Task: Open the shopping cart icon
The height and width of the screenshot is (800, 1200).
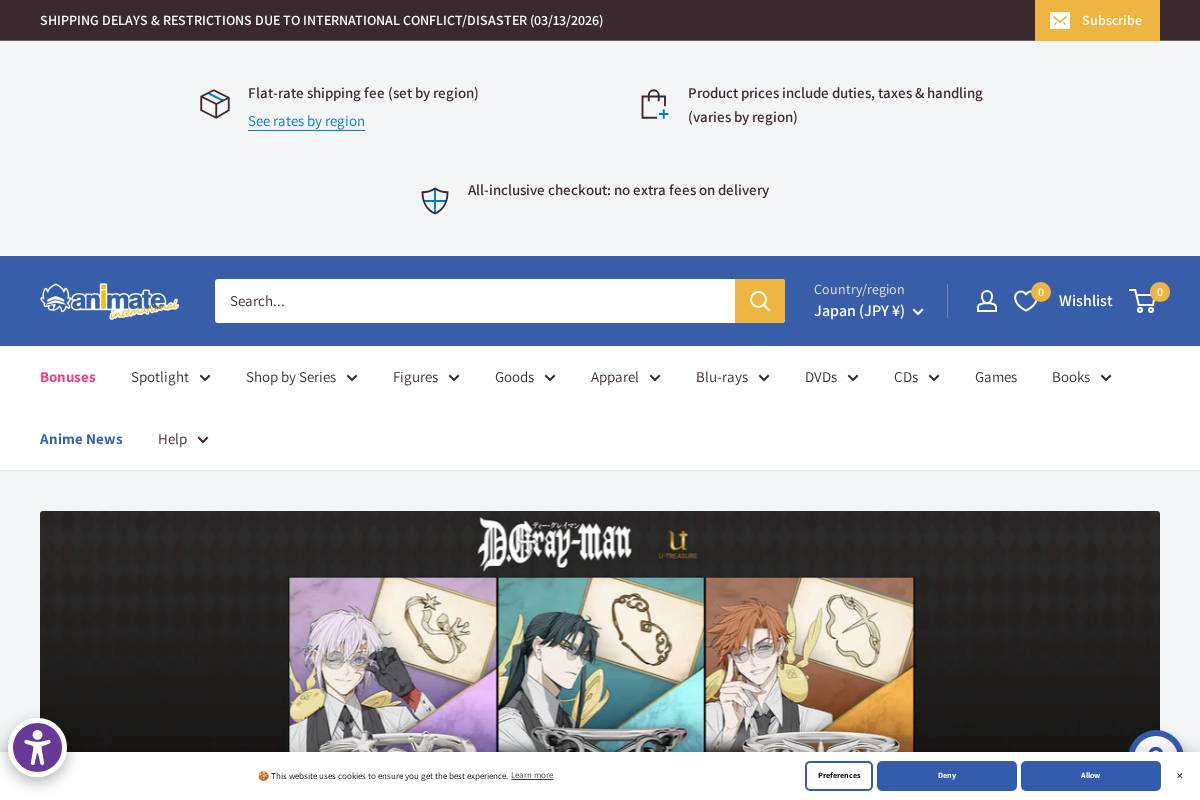Action: point(1142,301)
